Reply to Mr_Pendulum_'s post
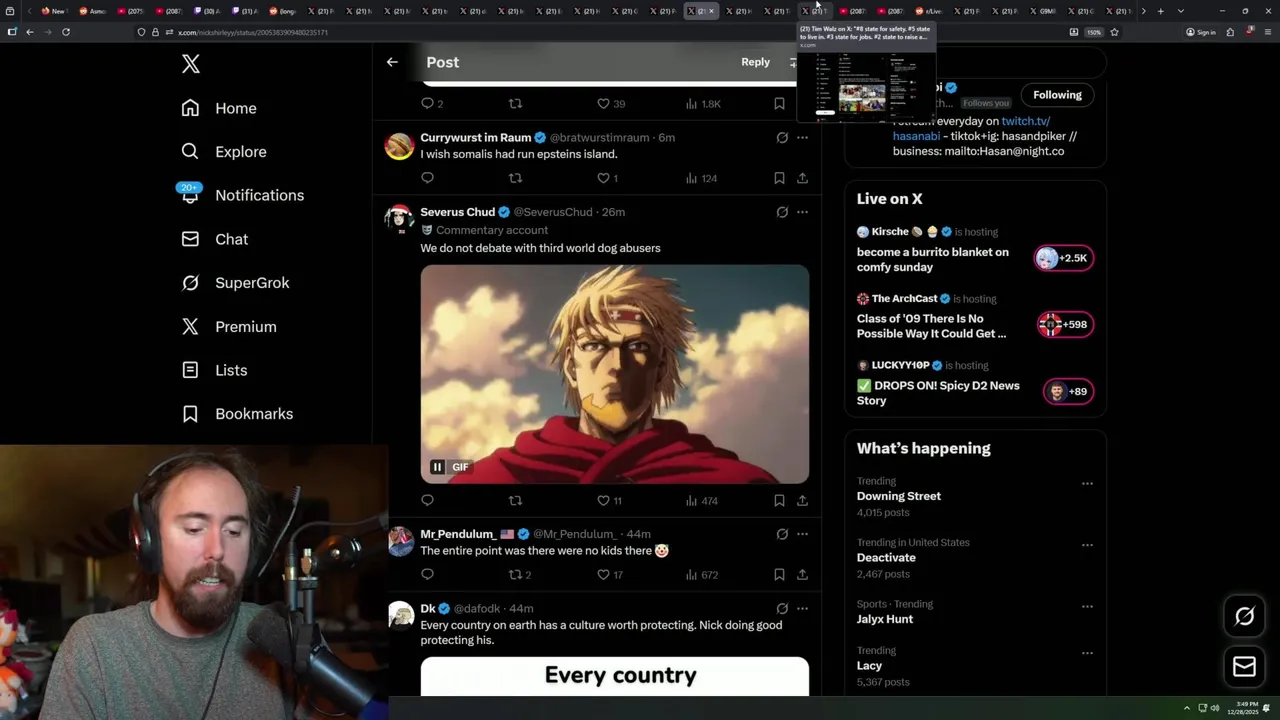Viewport: 1280px width, 720px height. click(427, 574)
